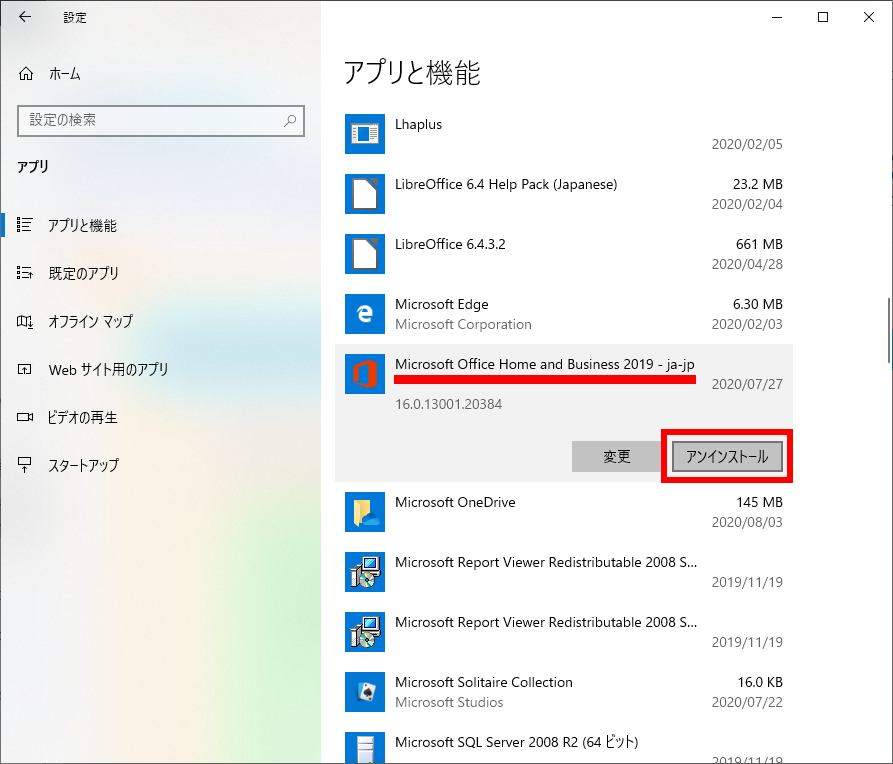
Task: Select the LibreOffice 6.4.3.2 entry name
Action: (450, 244)
